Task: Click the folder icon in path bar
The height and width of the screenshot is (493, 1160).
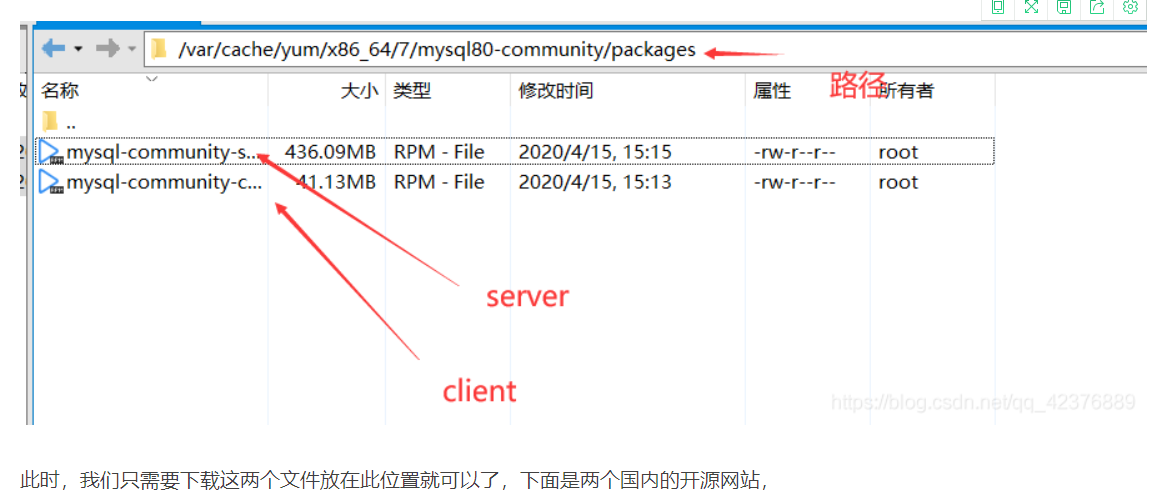Action: [x=158, y=50]
